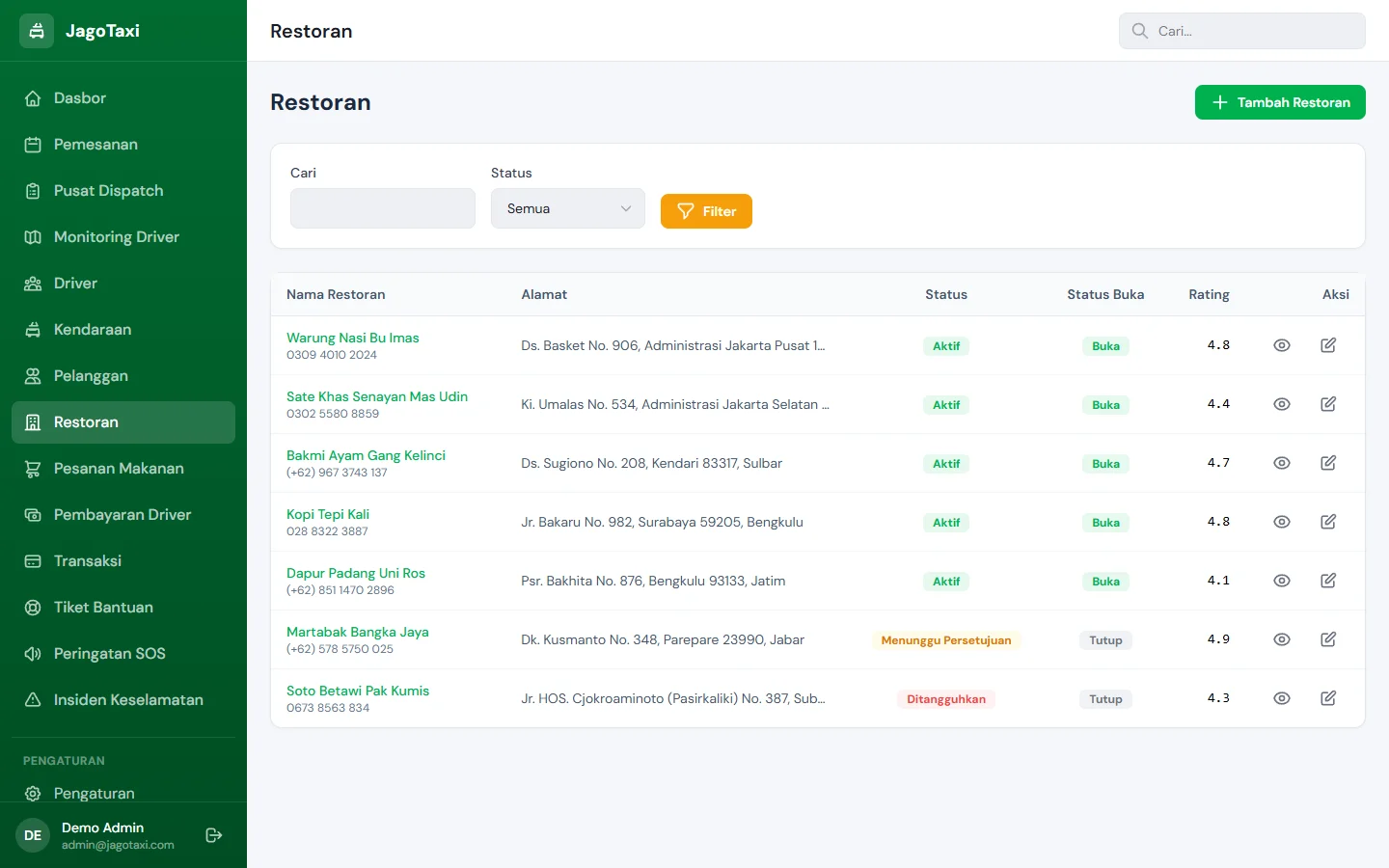Edit Kopi Tepi Kali restaurant
The image size is (1389, 868).
coord(1328,522)
